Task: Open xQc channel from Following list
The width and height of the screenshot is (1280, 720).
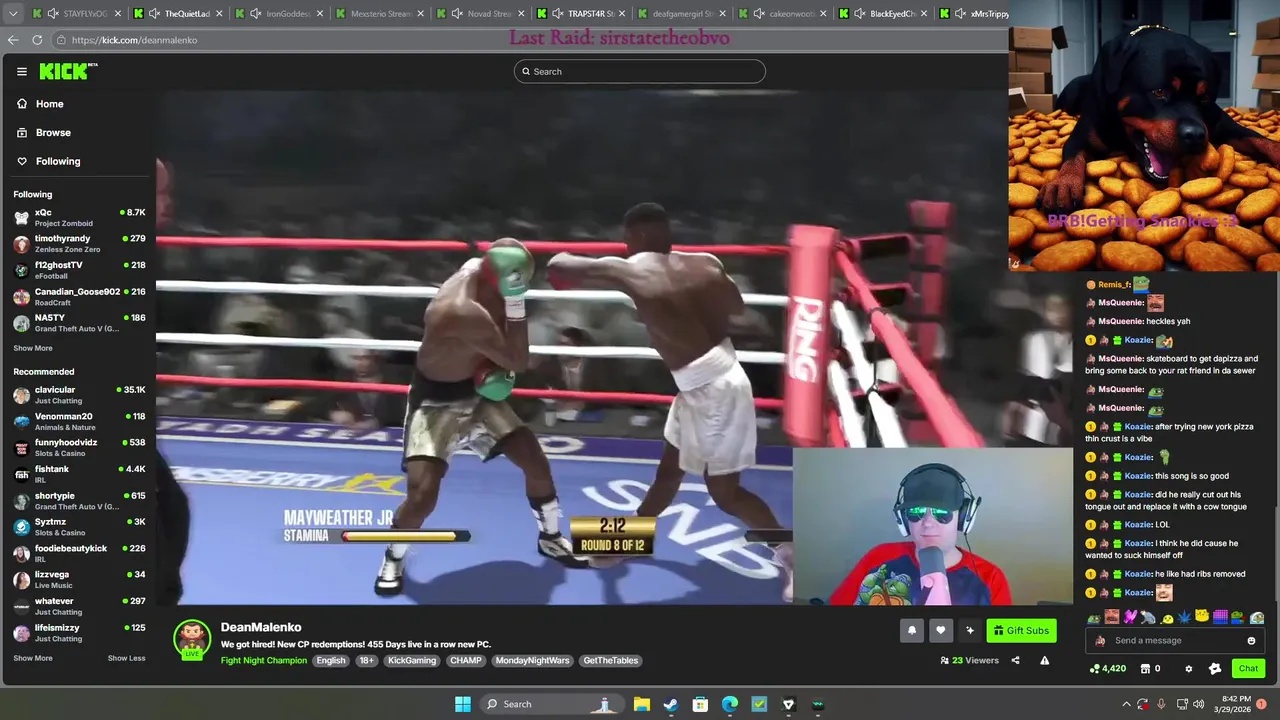Action: pyautogui.click(x=78, y=217)
